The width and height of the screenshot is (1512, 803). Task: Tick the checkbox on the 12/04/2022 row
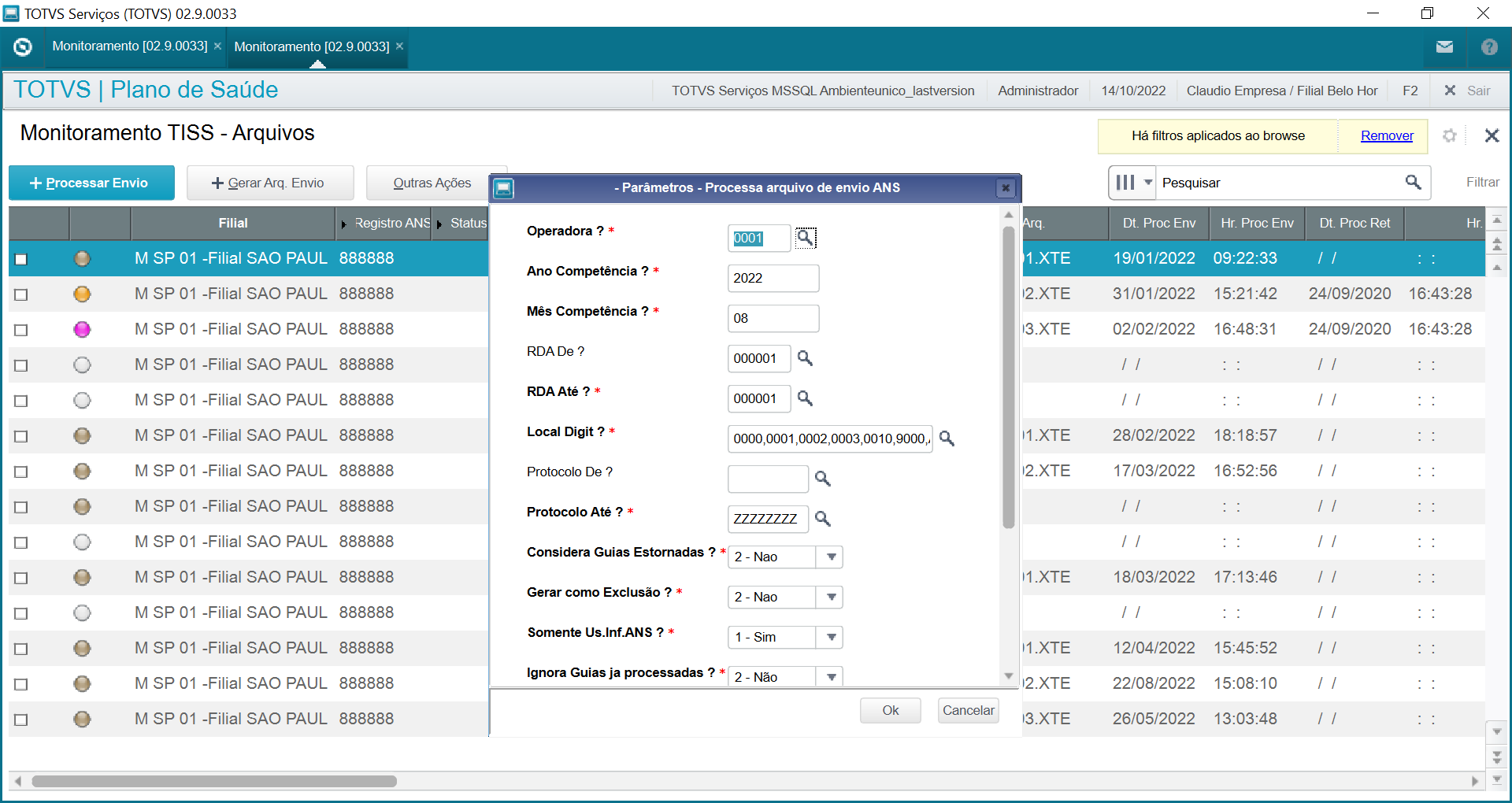pyautogui.click(x=21, y=649)
